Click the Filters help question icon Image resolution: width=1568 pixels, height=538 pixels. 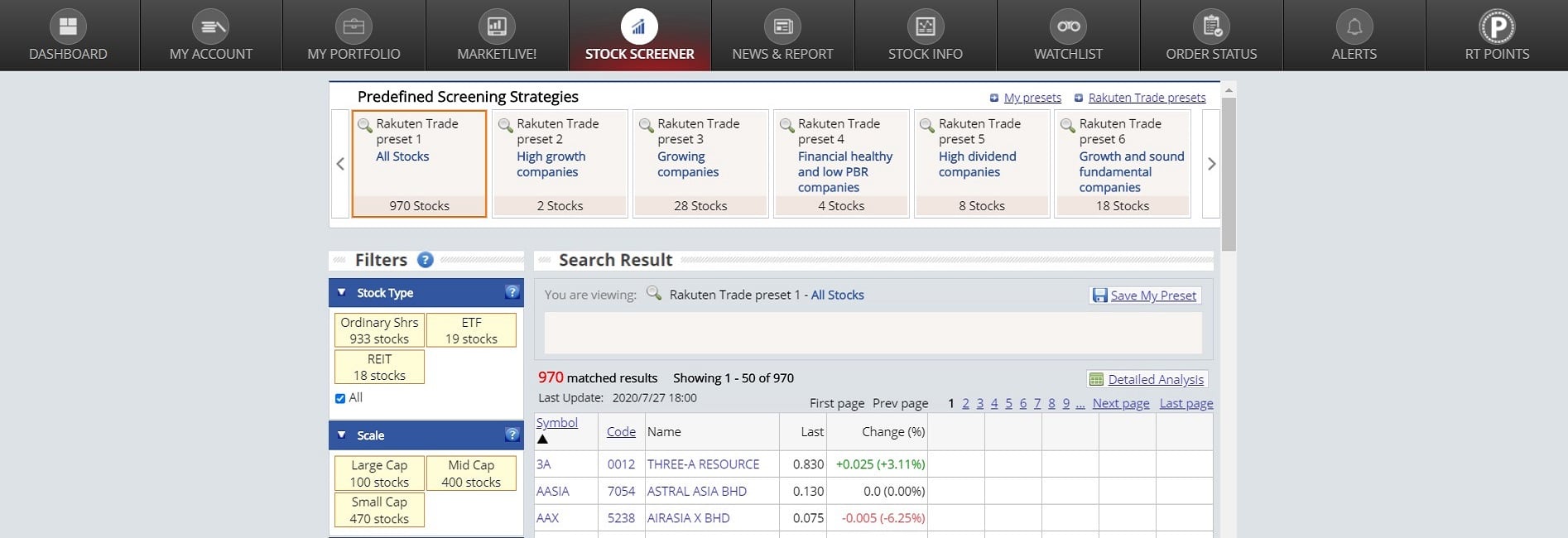pyautogui.click(x=426, y=260)
